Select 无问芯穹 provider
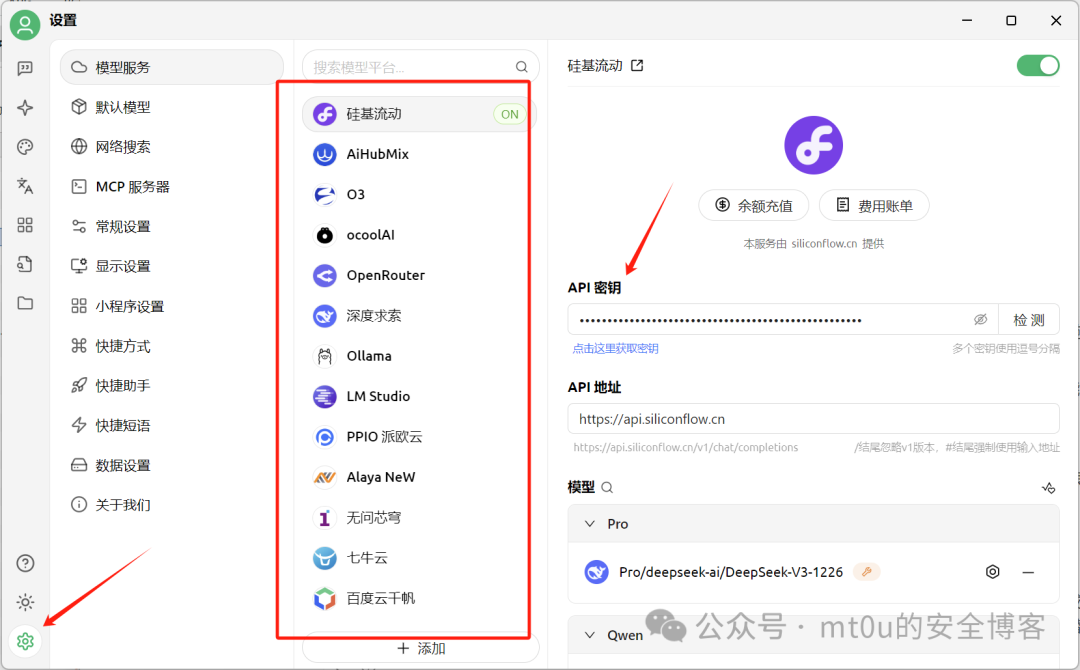This screenshot has height=670, width=1080. point(419,517)
